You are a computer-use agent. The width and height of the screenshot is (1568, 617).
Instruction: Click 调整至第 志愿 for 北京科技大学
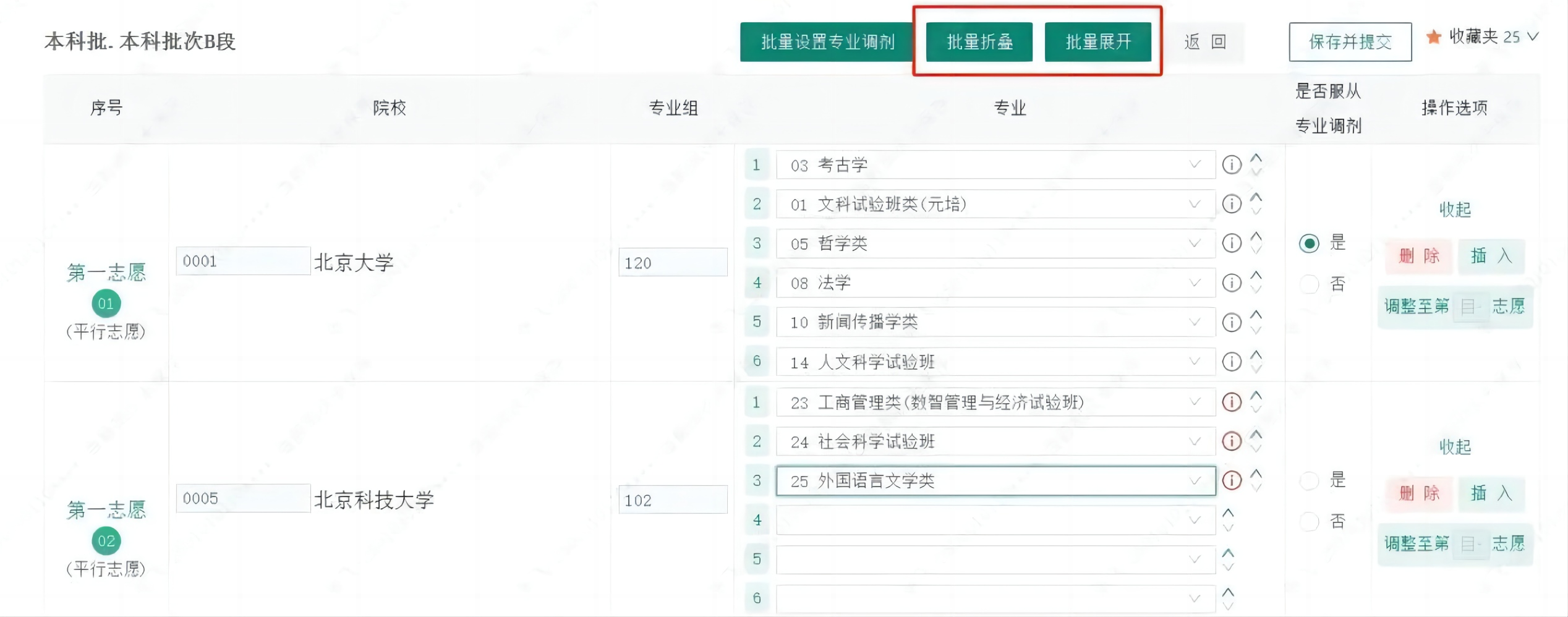(1455, 544)
